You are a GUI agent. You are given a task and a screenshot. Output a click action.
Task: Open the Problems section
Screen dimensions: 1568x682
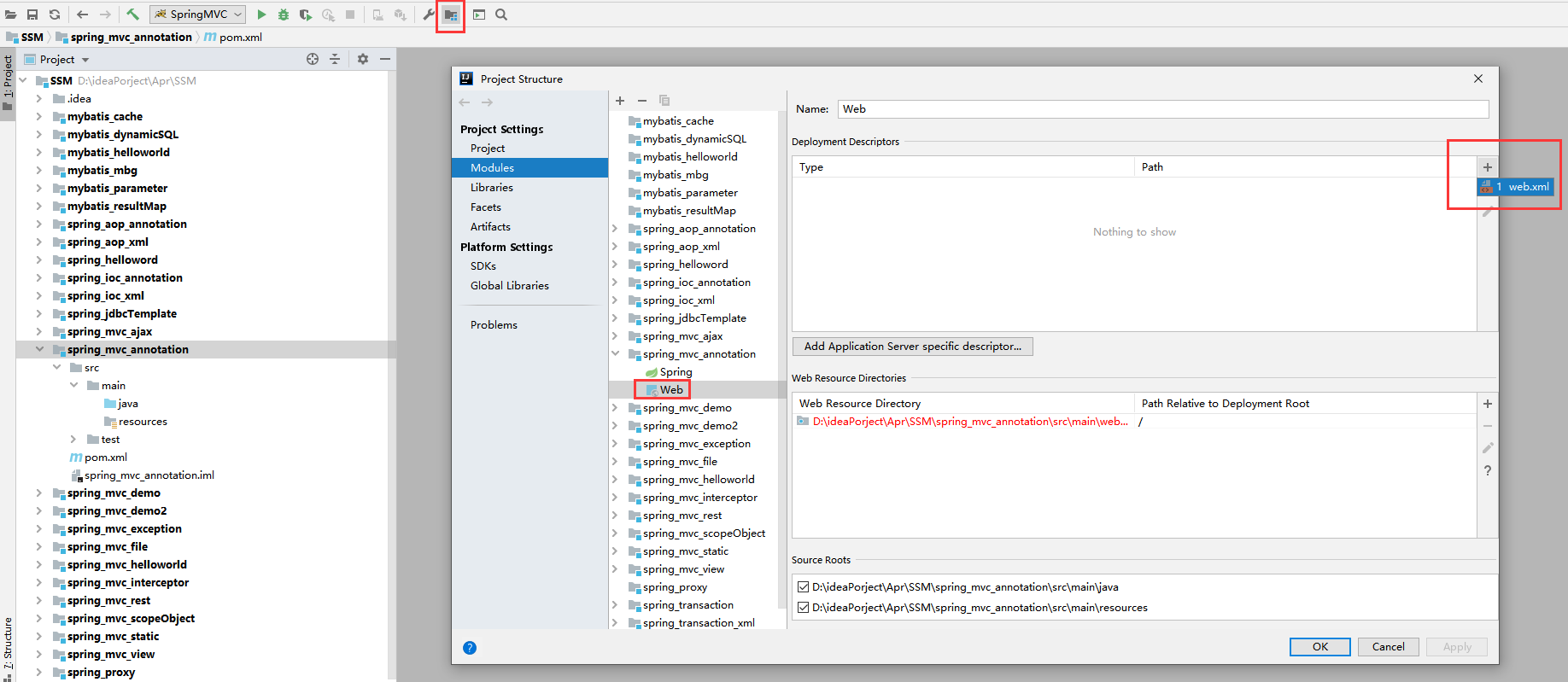pyautogui.click(x=494, y=325)
